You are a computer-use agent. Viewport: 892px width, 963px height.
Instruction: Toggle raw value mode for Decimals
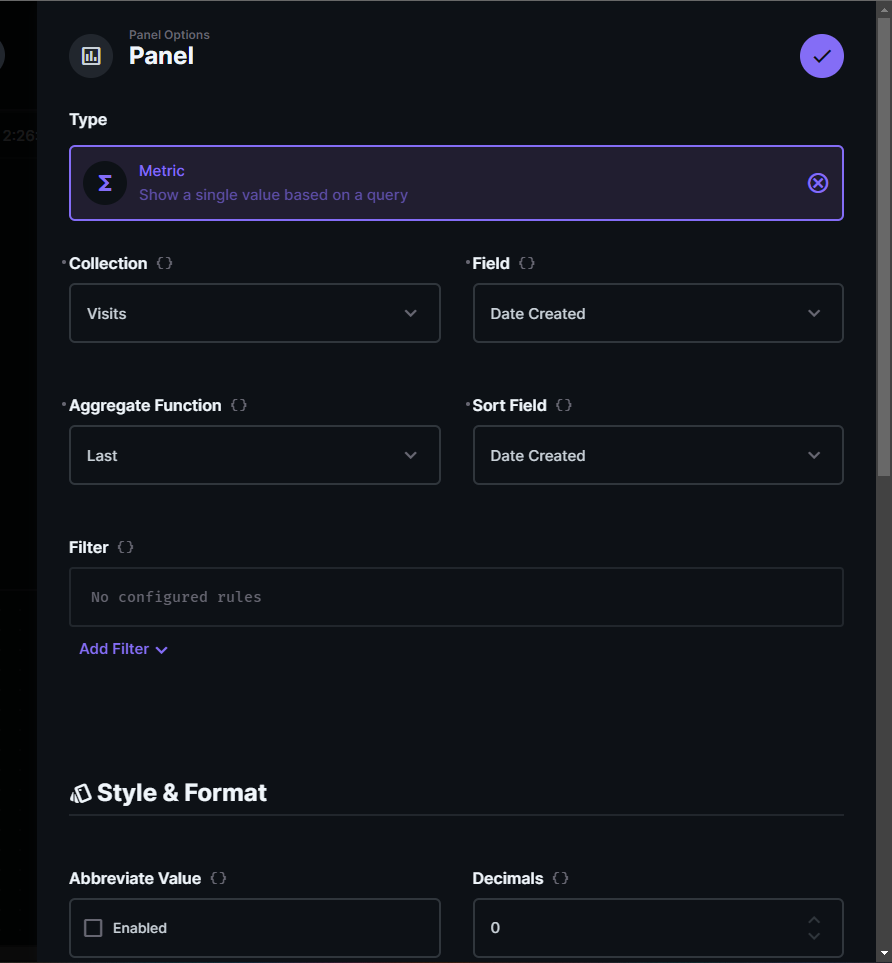[x=560, y=878]
